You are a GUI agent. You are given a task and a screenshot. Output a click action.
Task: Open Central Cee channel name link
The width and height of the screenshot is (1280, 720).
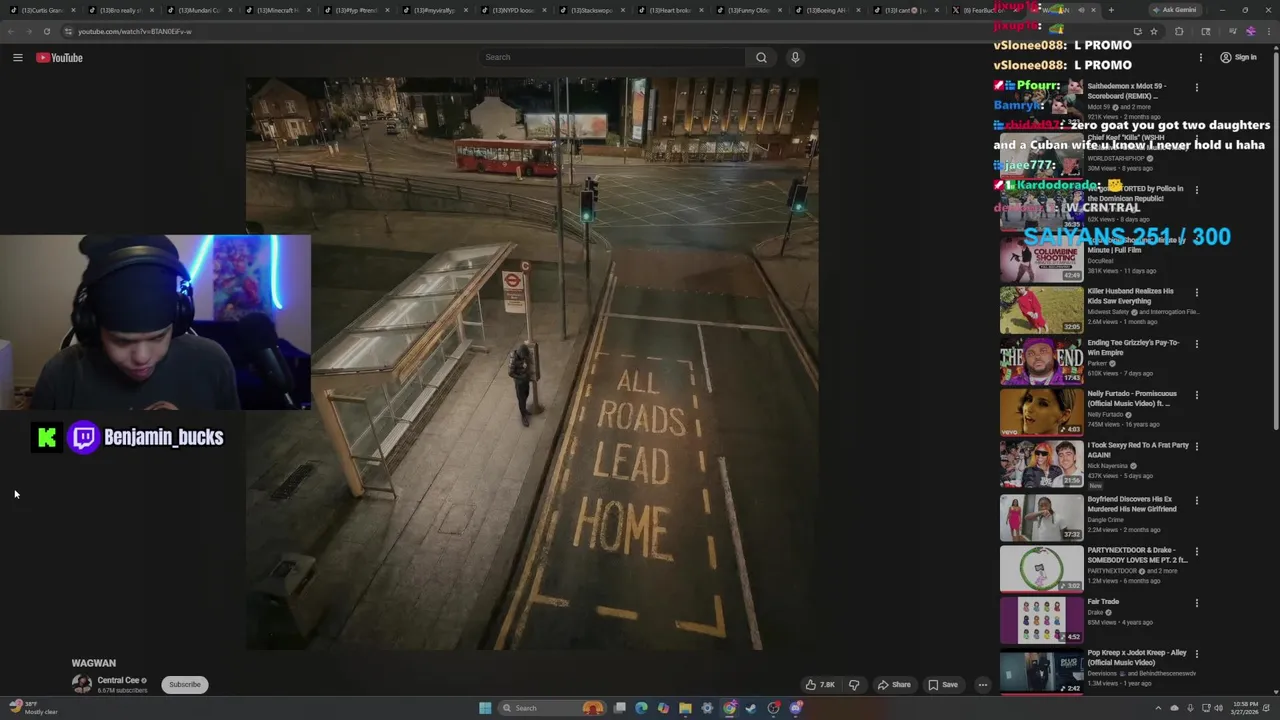118,680
